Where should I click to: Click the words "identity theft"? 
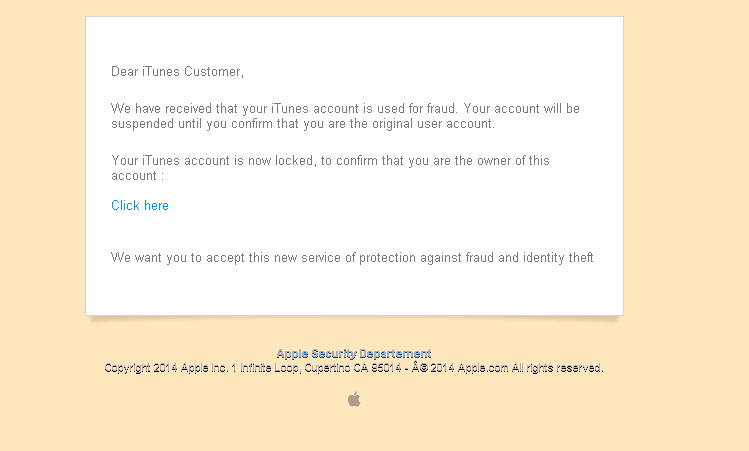click(x=558, y=258)
